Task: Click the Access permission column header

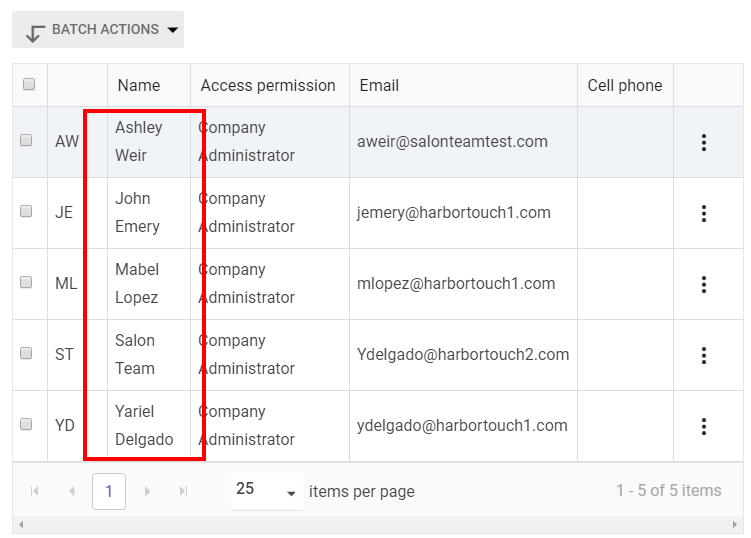Action: tap(268, 86)
